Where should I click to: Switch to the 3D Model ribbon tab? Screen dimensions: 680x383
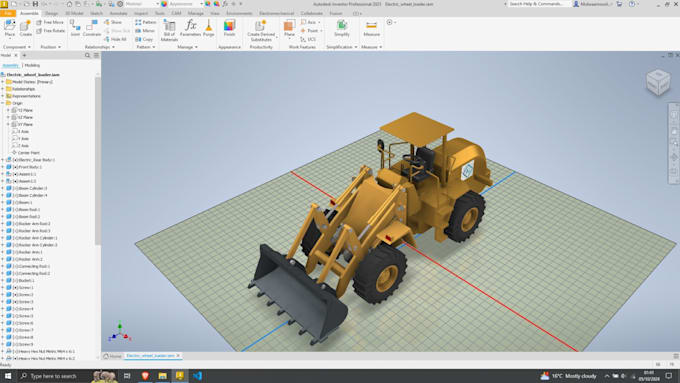pos(74,13)
